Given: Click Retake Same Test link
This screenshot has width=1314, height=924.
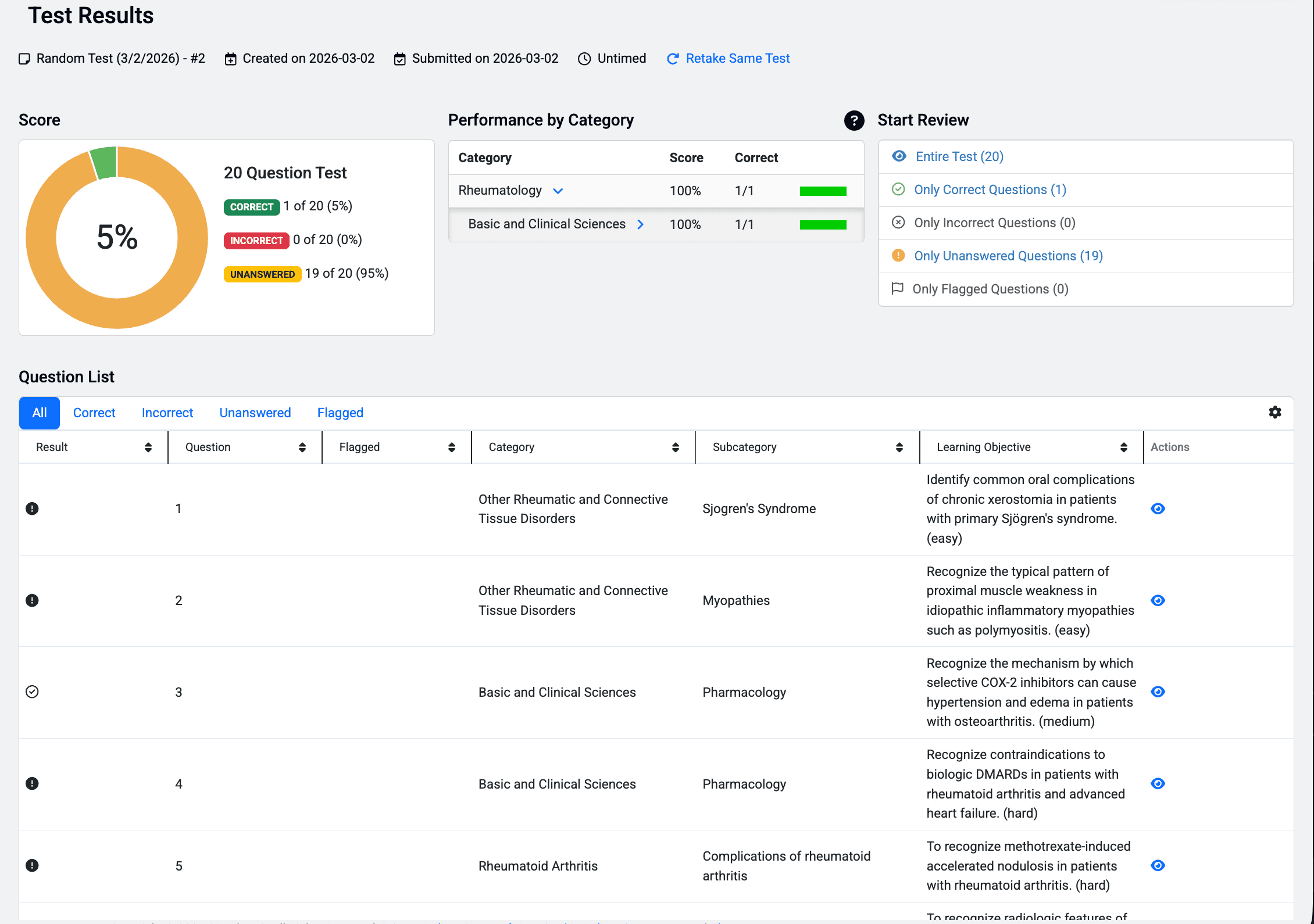Looking at the screenshot, I should pos(737,59).
